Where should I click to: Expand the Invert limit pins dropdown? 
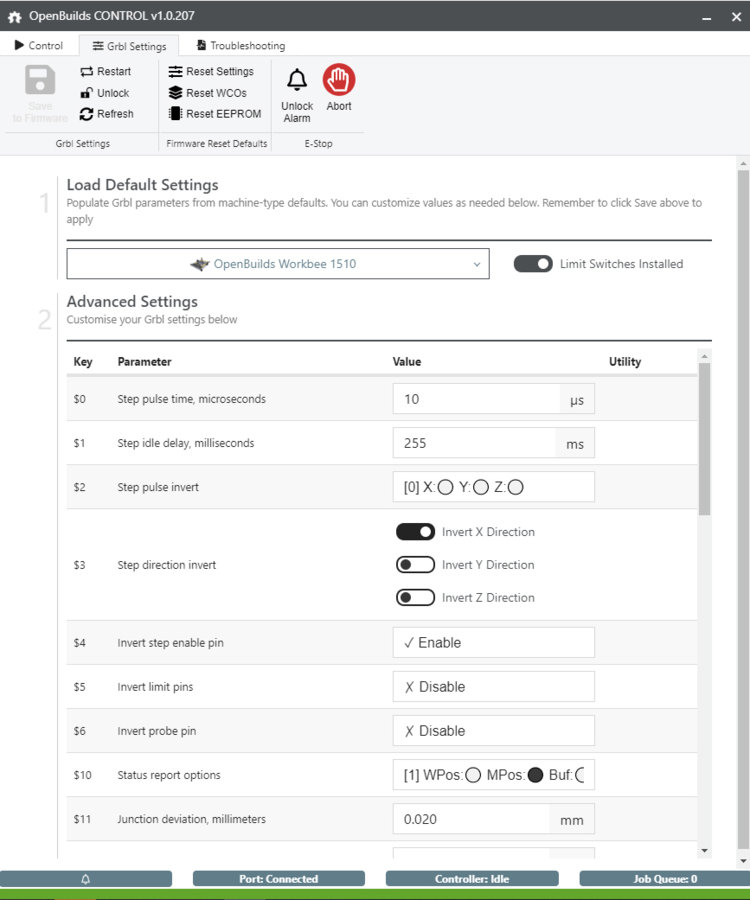(493, 687)
